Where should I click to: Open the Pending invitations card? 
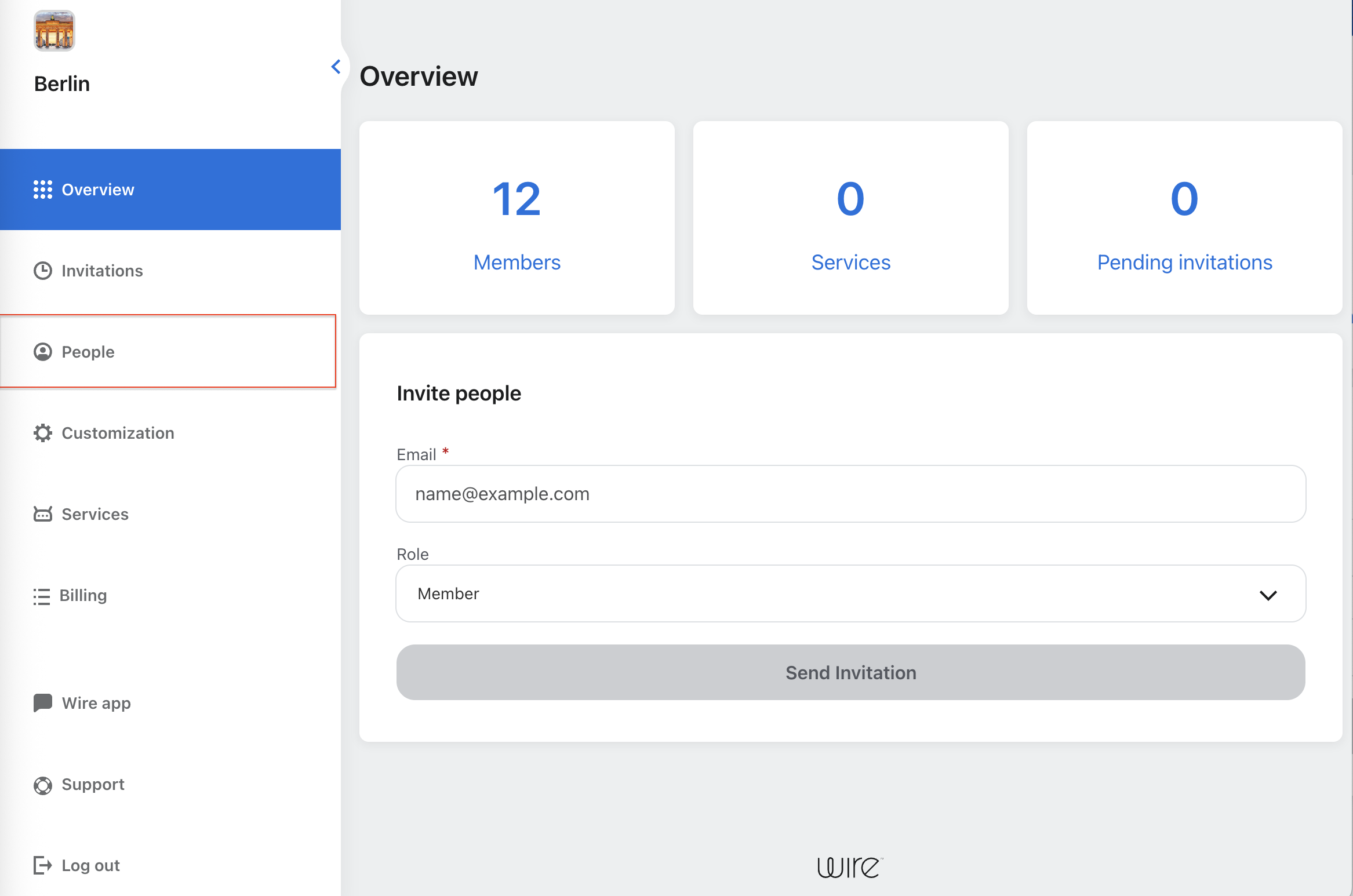tap(1185, 218)
